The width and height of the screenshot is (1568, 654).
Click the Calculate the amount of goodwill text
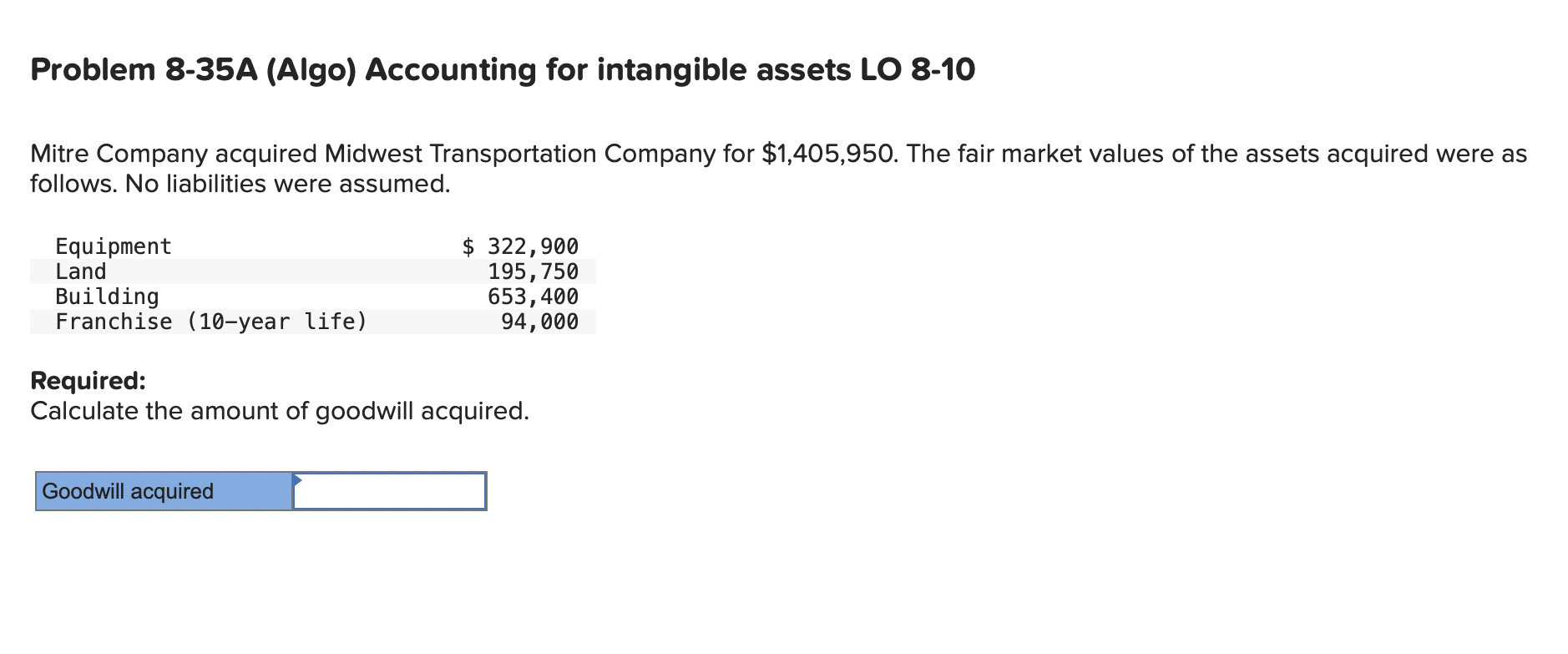pos(279,410)
